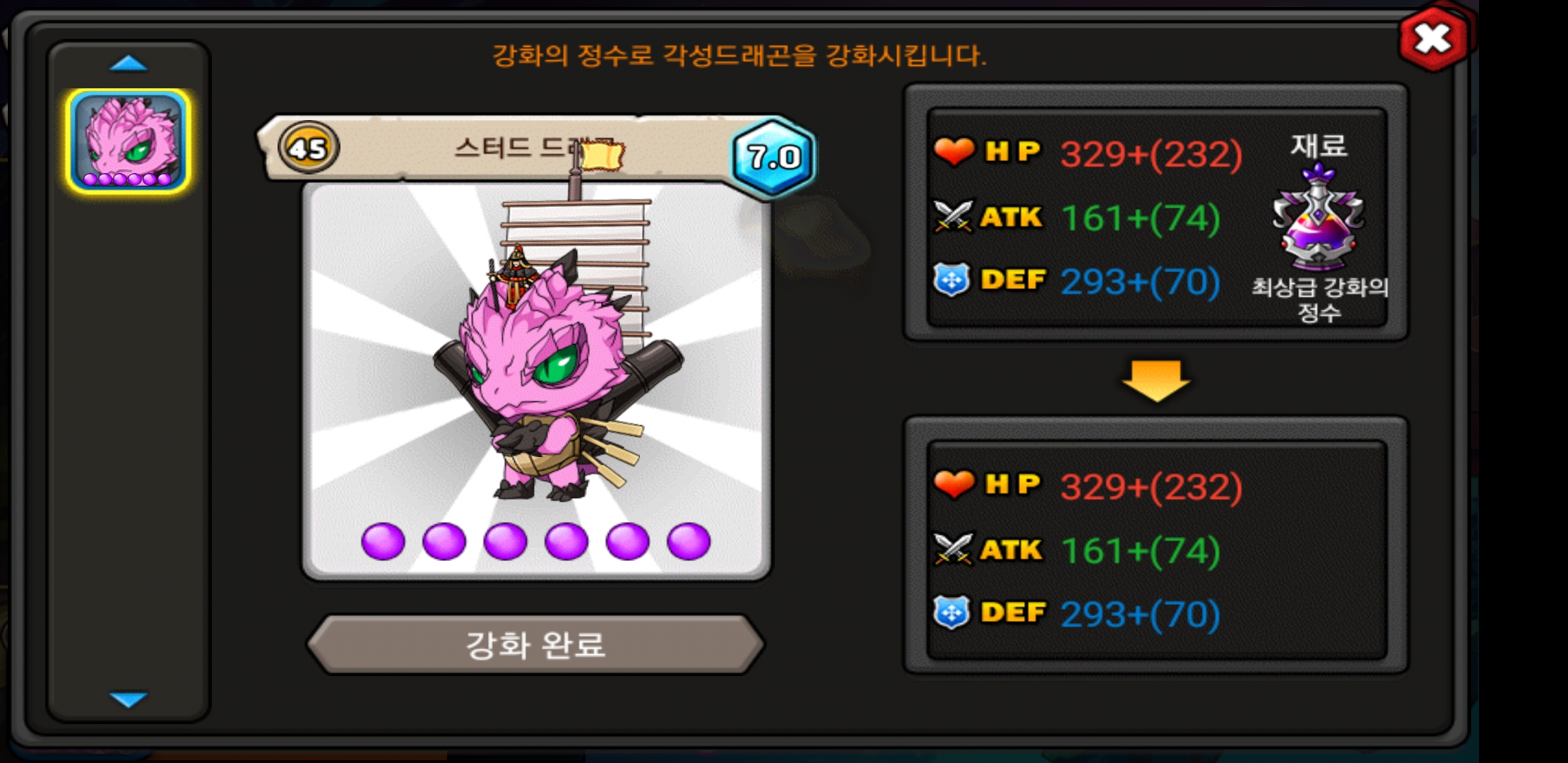Tap the DEF shield icon in the top stats panel

[x=951, y=280]
